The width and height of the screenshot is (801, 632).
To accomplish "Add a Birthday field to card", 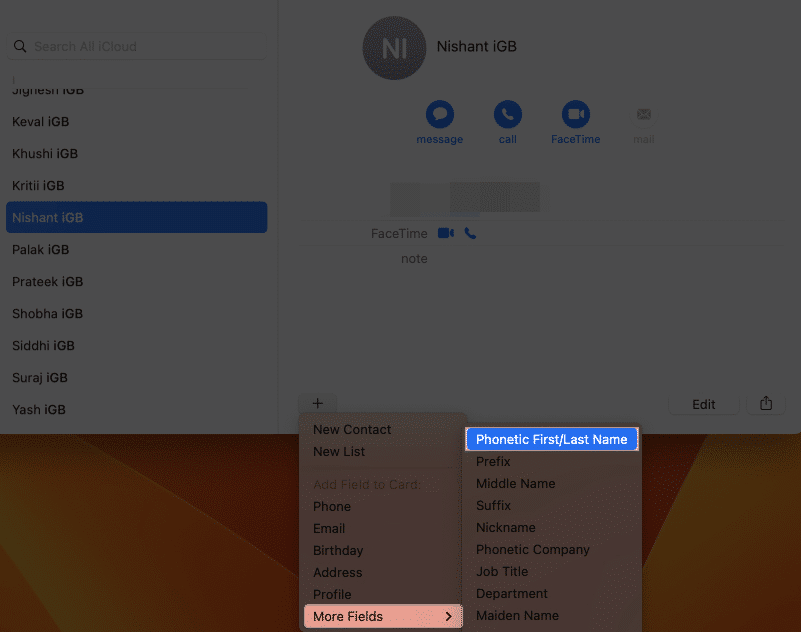I will pos(338,550).
